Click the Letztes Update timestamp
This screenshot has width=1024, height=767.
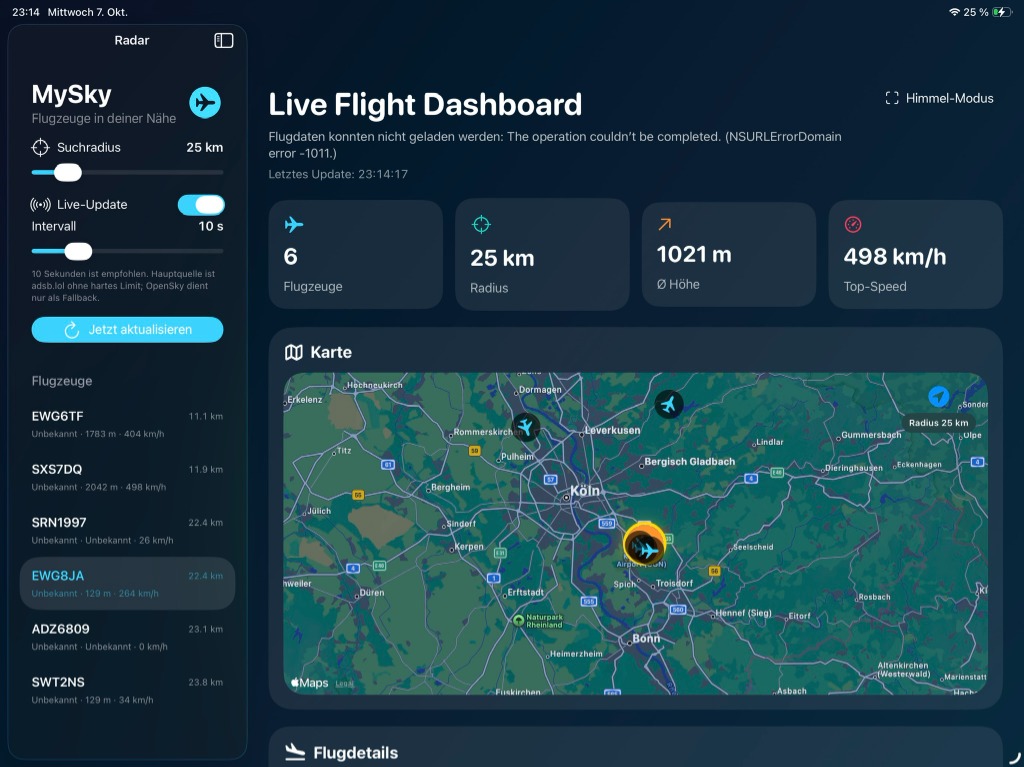[x=338, y=174]
